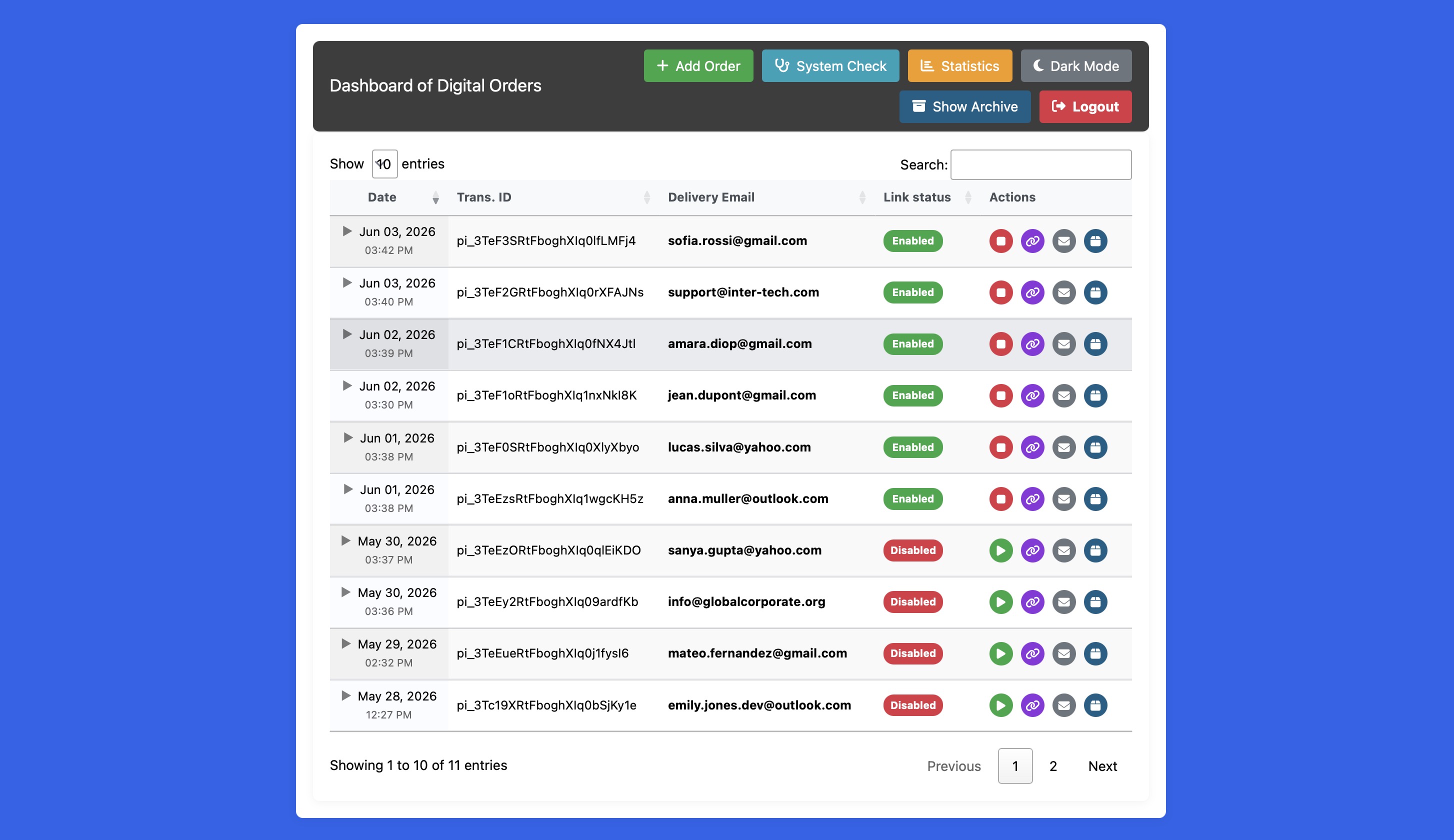Expand the May 29, 2026 02:32 PM row
Viewport: 1454px width, 840px height.
click(345, 643)
